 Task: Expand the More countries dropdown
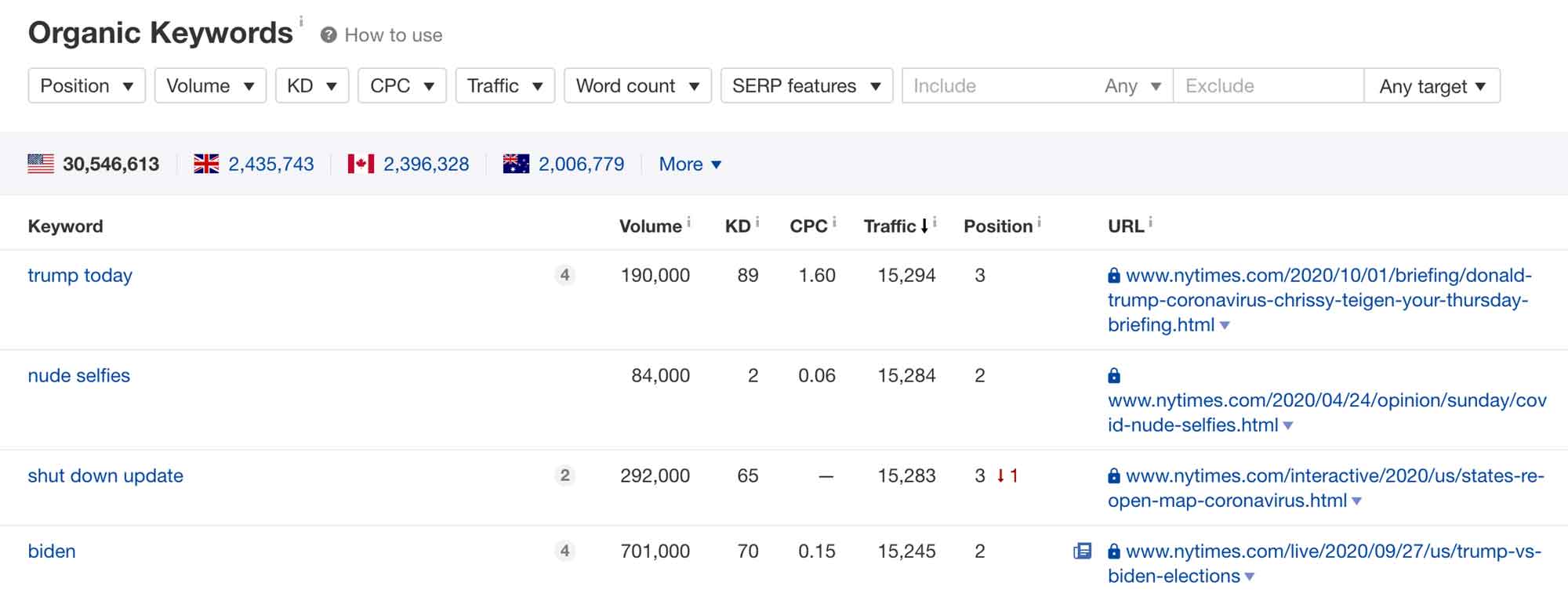pos(690,164)
